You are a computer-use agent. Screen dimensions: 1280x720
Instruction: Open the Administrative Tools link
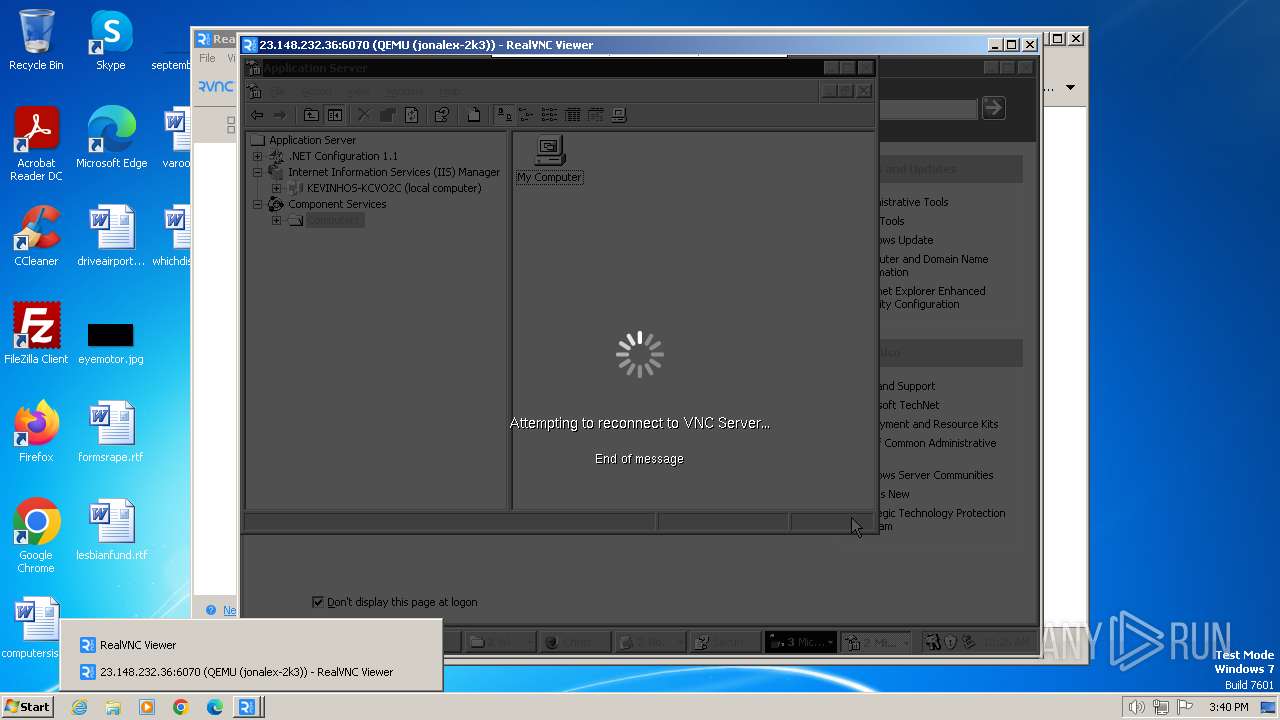point(914,202)
